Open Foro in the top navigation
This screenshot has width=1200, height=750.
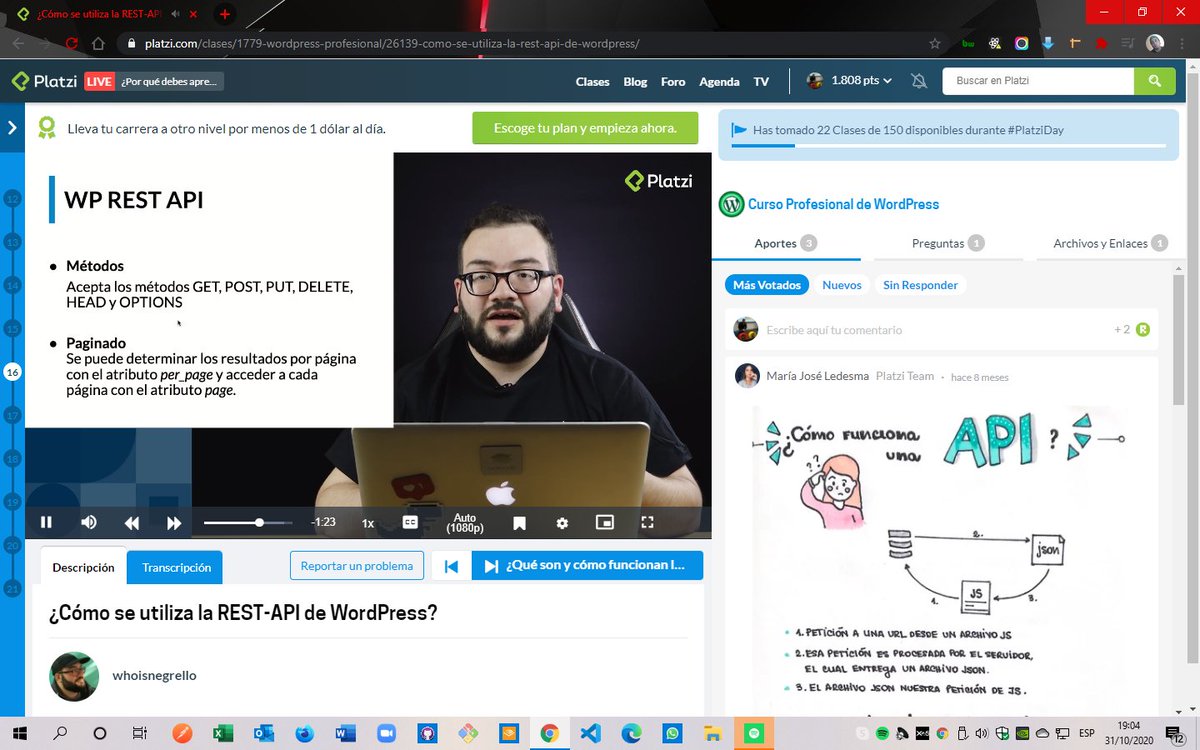(673, 81)
